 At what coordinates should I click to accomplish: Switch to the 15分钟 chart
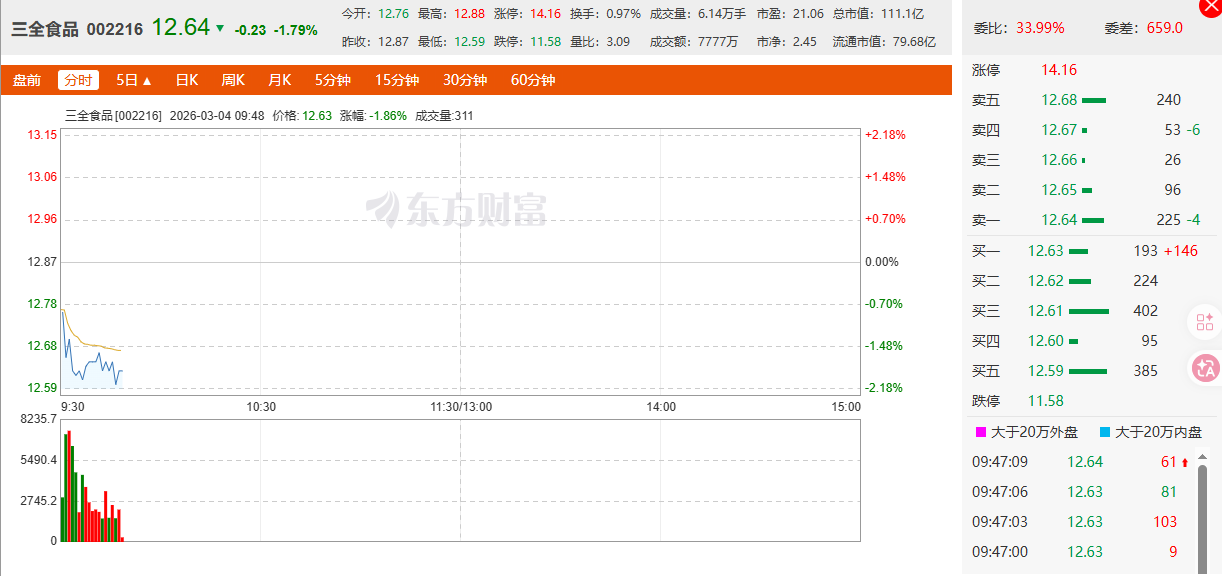click(x=396, y=80)
